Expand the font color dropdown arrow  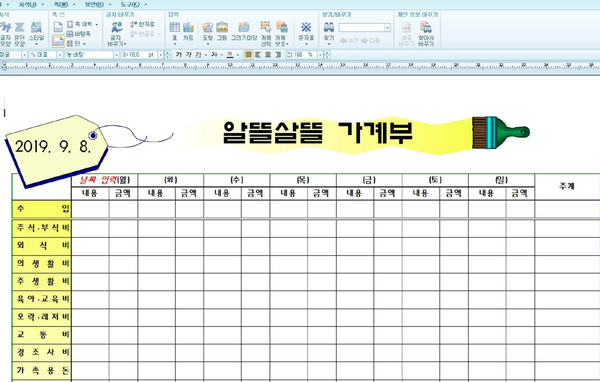click(237, 55)
